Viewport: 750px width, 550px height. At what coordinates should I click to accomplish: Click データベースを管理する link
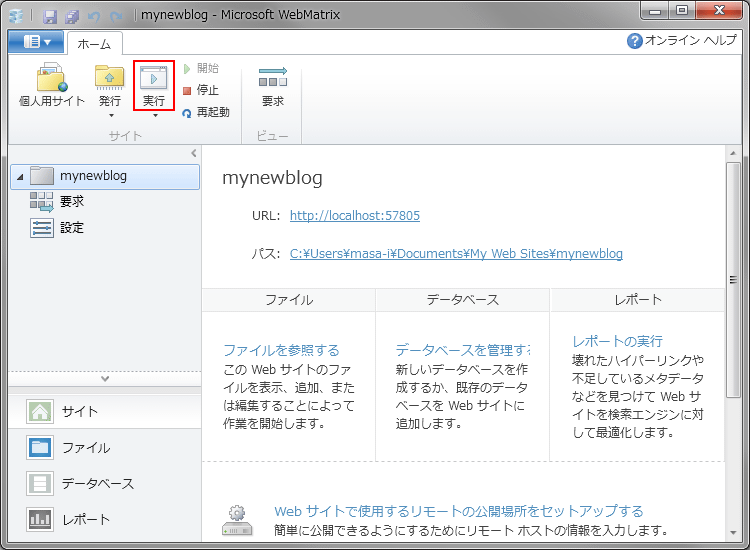[x=463, y=350]
